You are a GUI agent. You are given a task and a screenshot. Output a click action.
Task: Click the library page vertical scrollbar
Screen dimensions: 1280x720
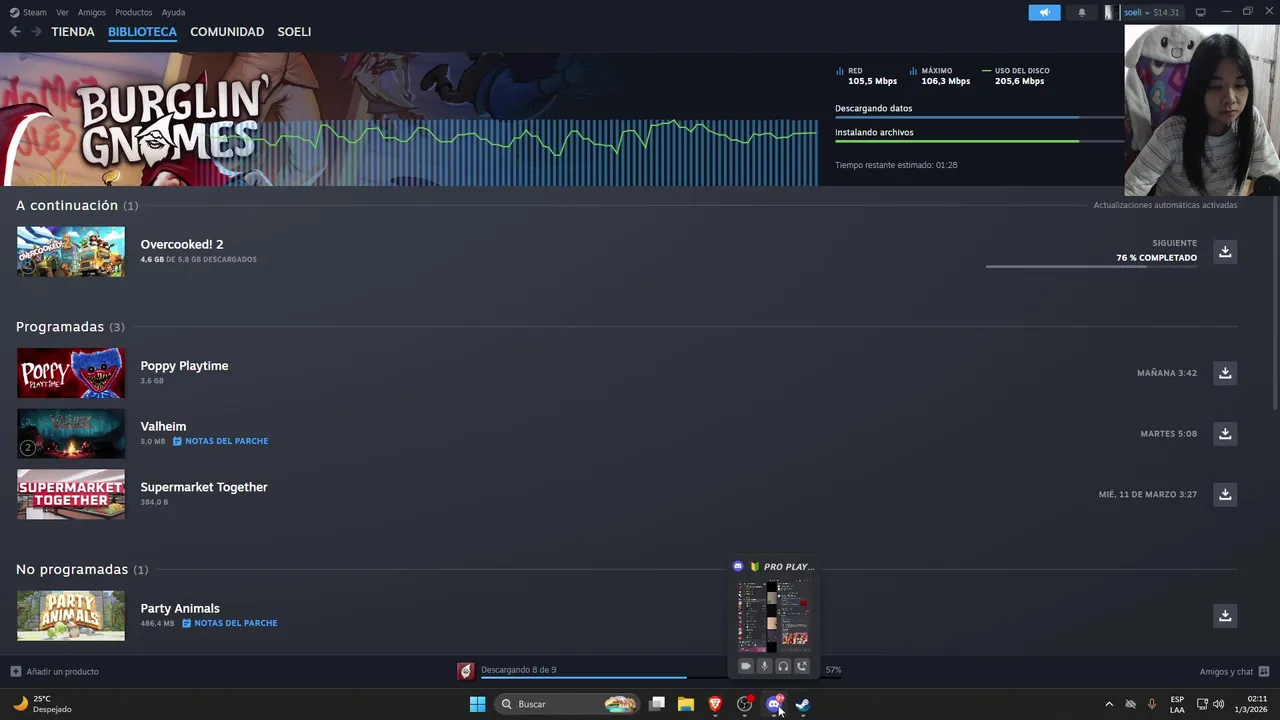click(1275, 301)
